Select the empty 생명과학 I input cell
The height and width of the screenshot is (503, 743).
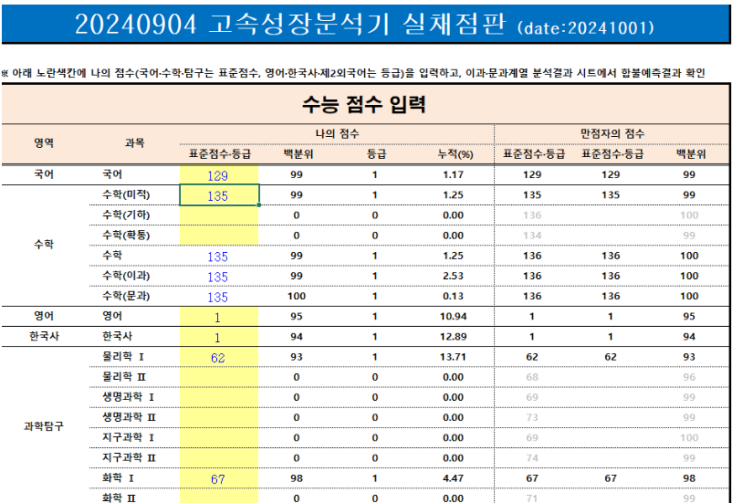pyautogui.click(x=219, y=397)
